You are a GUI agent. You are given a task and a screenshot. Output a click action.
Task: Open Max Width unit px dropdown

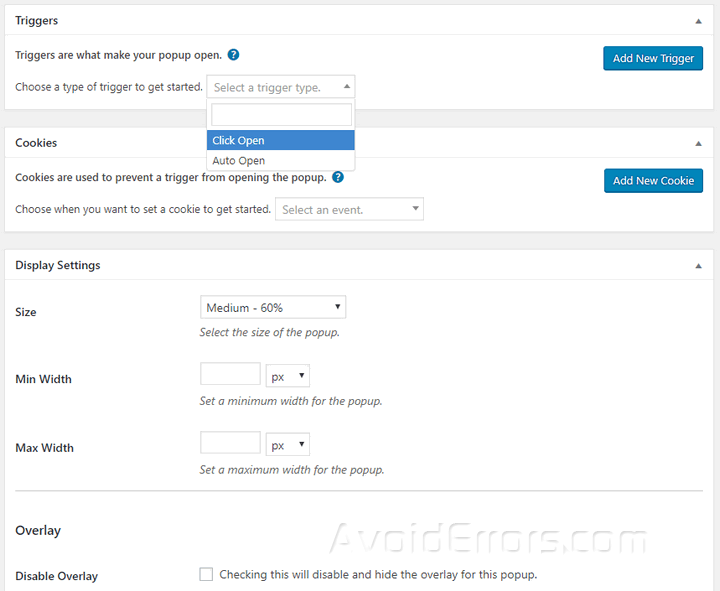click(x=287, y=444)
